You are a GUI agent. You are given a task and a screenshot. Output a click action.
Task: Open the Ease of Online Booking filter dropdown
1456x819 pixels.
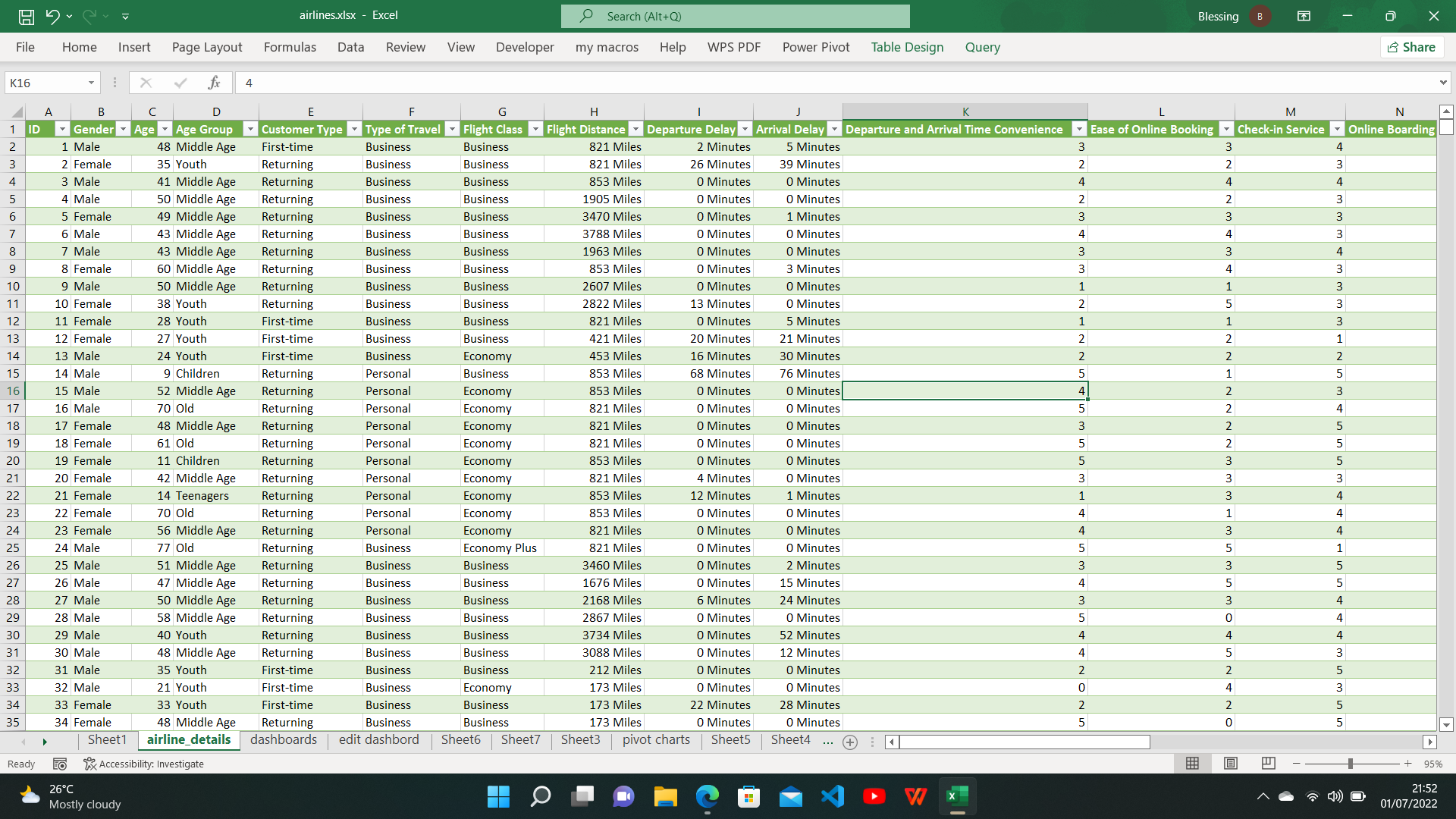coord(1225,130)
